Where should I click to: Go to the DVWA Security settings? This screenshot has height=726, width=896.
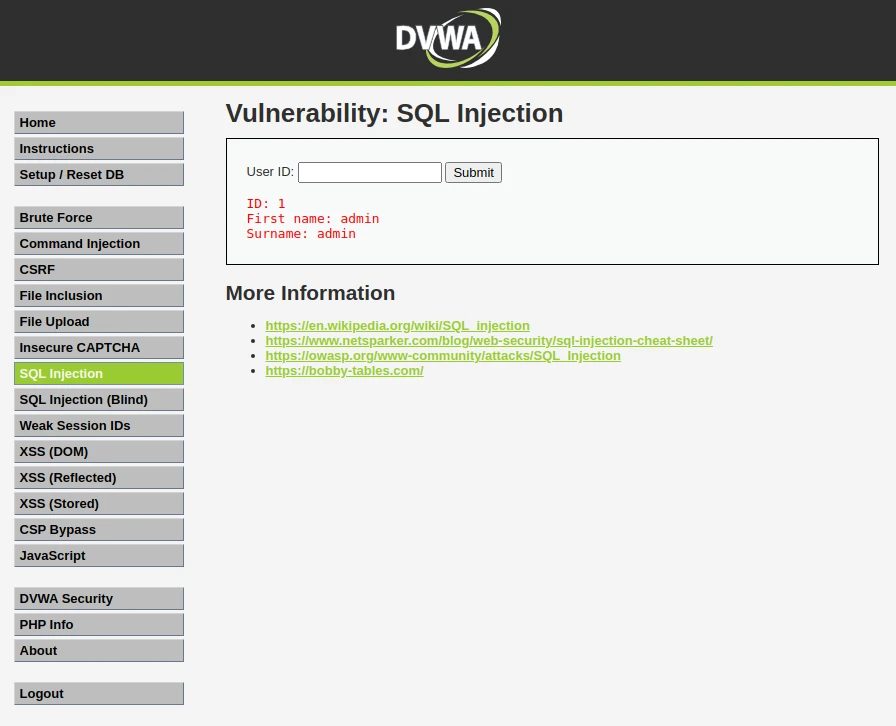point(98,598)
